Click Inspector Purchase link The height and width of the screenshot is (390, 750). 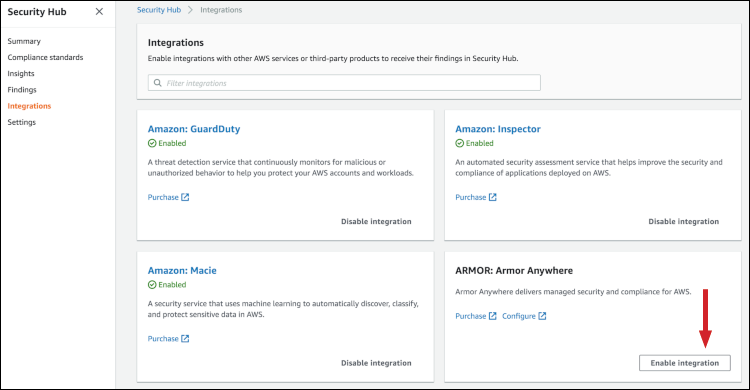(470, 197)
